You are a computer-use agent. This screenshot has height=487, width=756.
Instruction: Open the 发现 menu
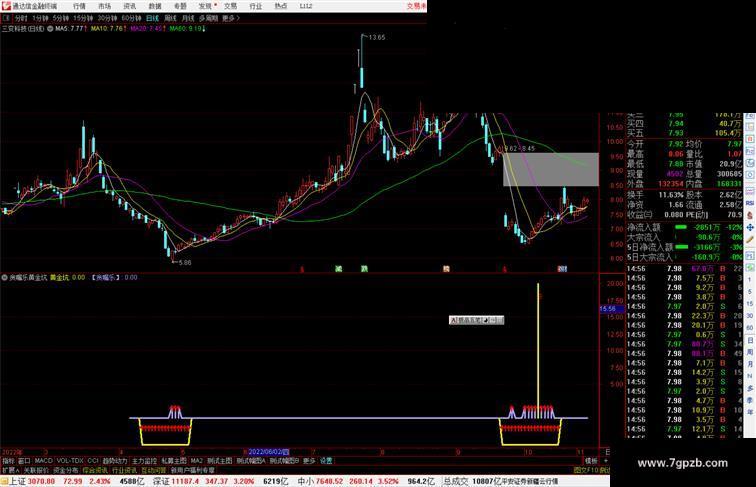205,6
